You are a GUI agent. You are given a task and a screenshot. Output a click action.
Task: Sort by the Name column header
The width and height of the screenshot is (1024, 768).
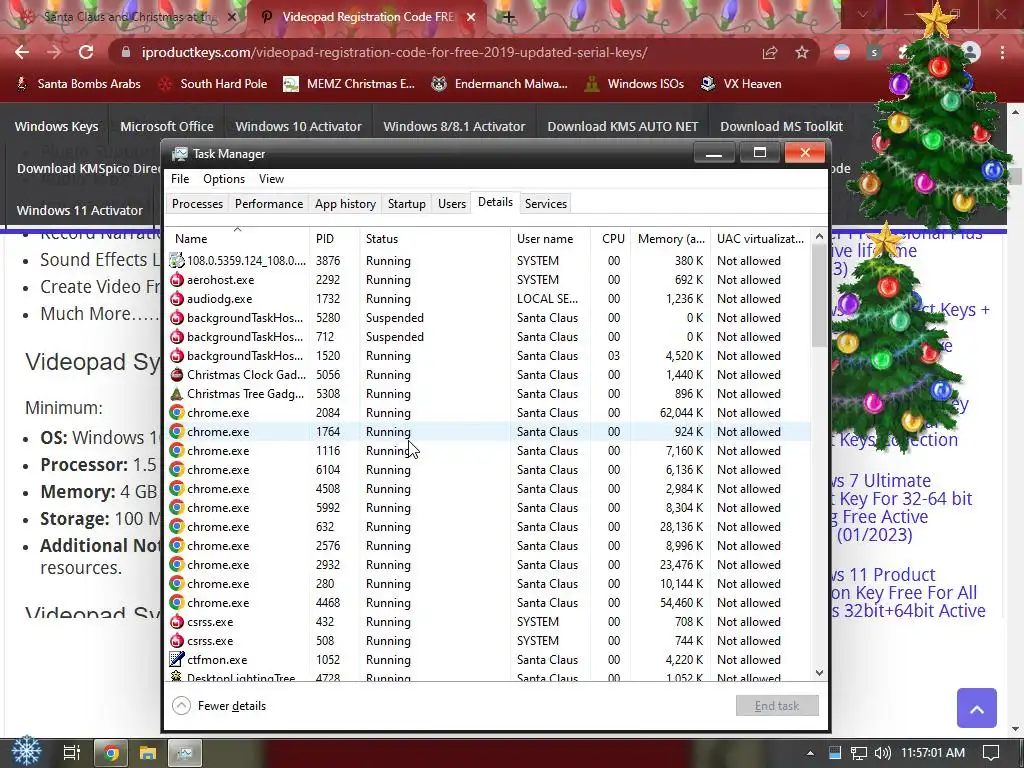237,239
